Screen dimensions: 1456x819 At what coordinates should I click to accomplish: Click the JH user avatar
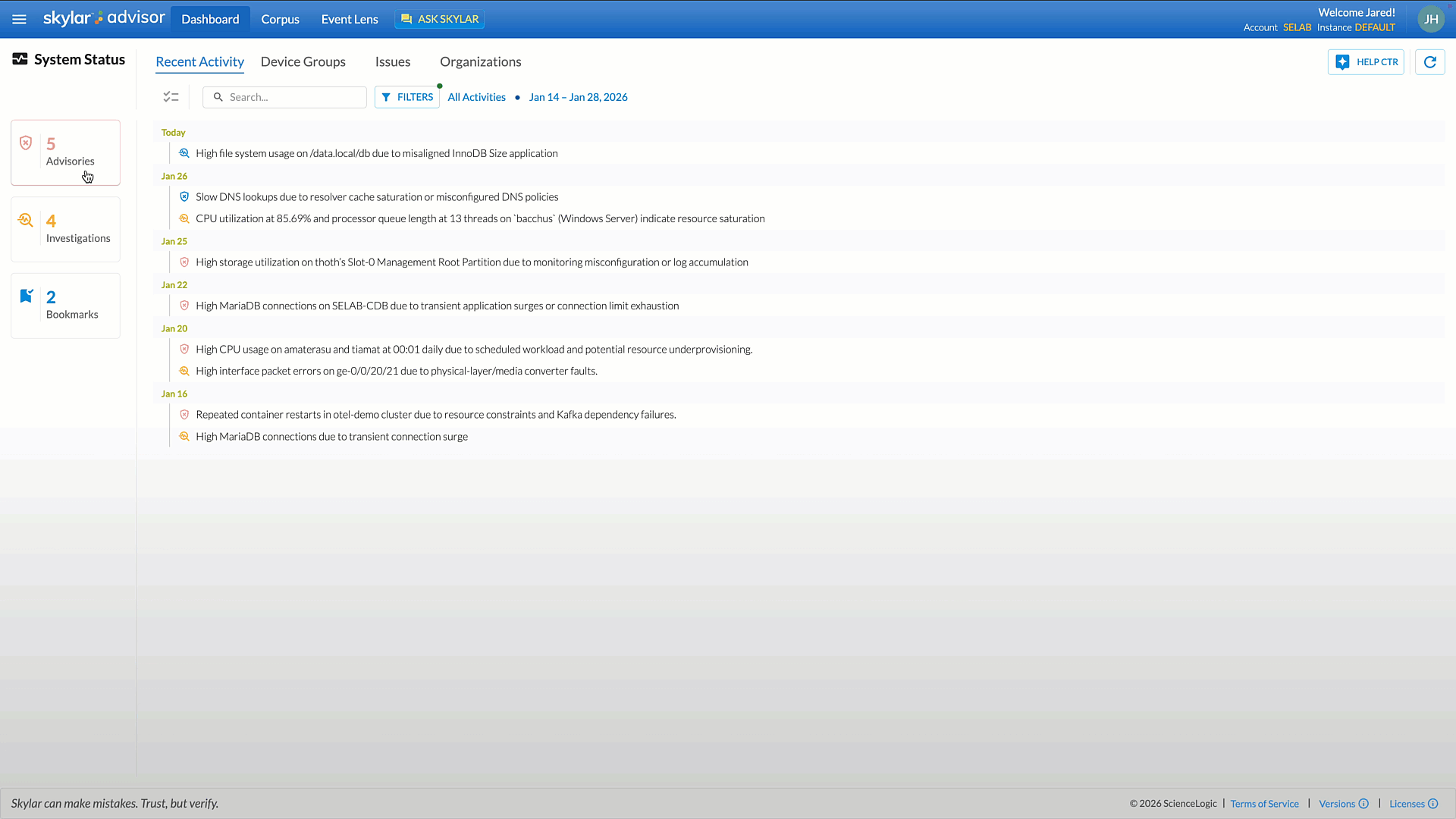coord(1430,19)
